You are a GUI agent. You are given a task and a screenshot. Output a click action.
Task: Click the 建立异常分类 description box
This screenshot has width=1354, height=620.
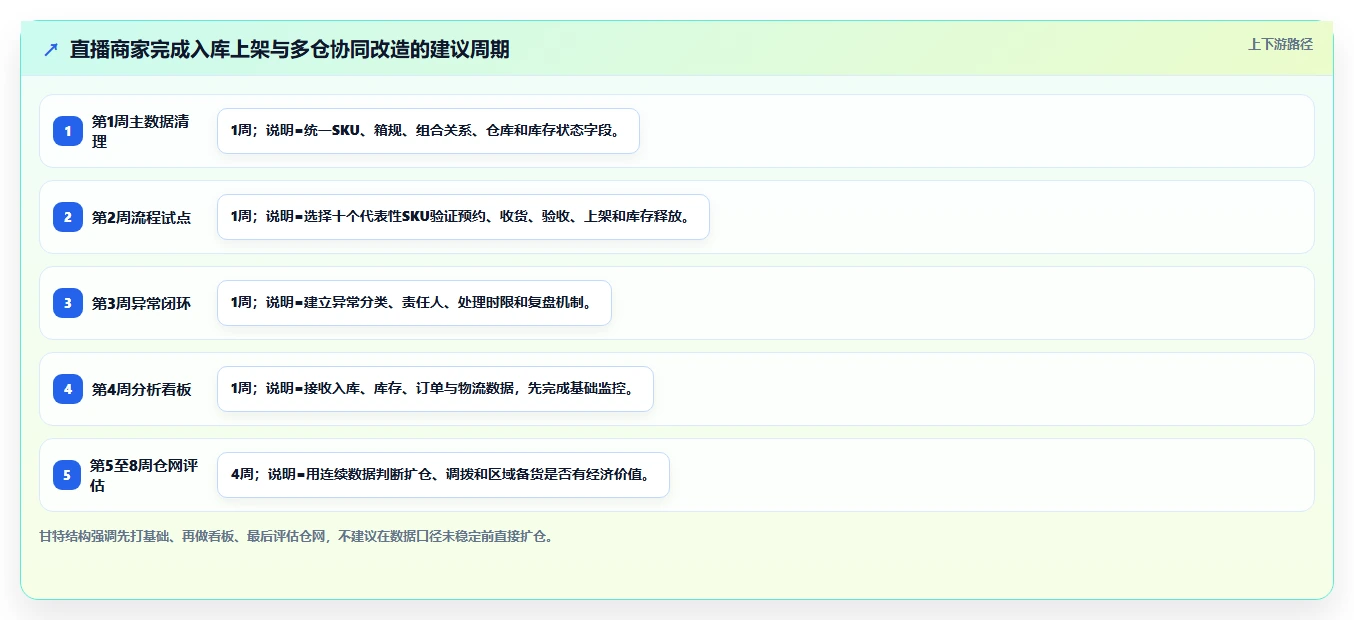(x=414, y=303)
